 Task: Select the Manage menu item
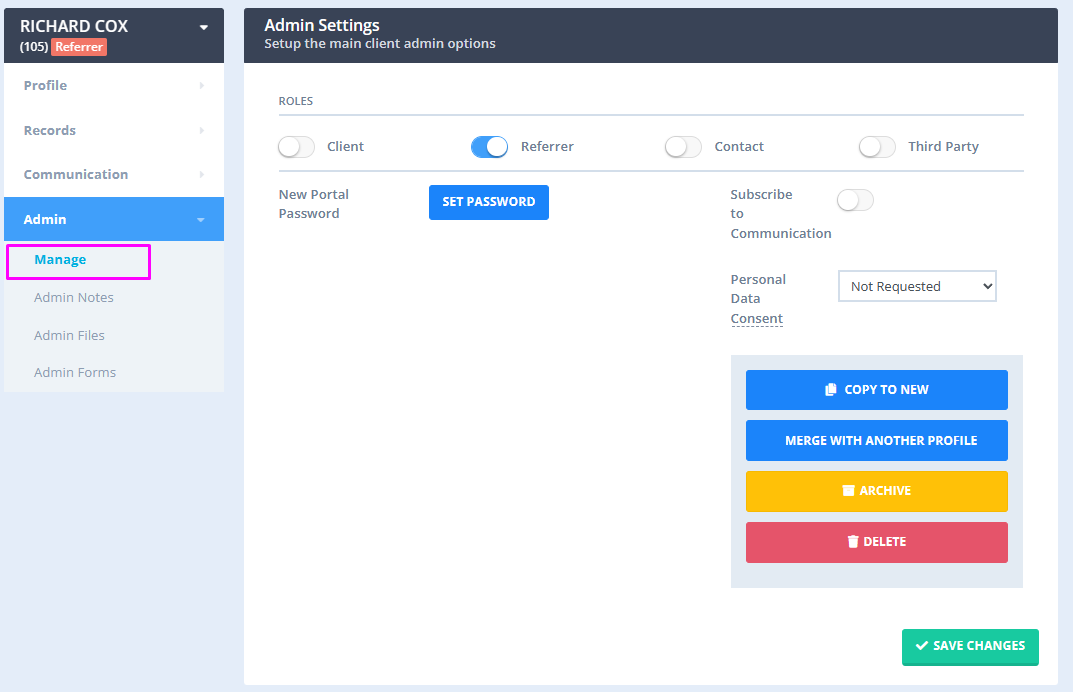pyautogui.click(x=60, y=259)
